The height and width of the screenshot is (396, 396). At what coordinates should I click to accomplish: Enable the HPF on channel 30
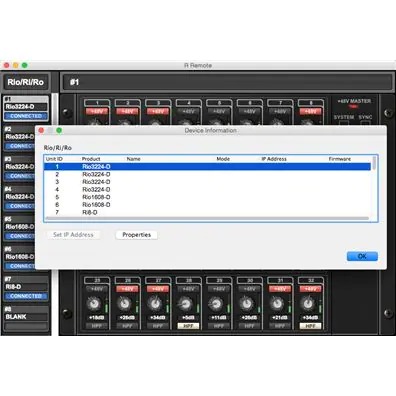(x=249, y=326)
